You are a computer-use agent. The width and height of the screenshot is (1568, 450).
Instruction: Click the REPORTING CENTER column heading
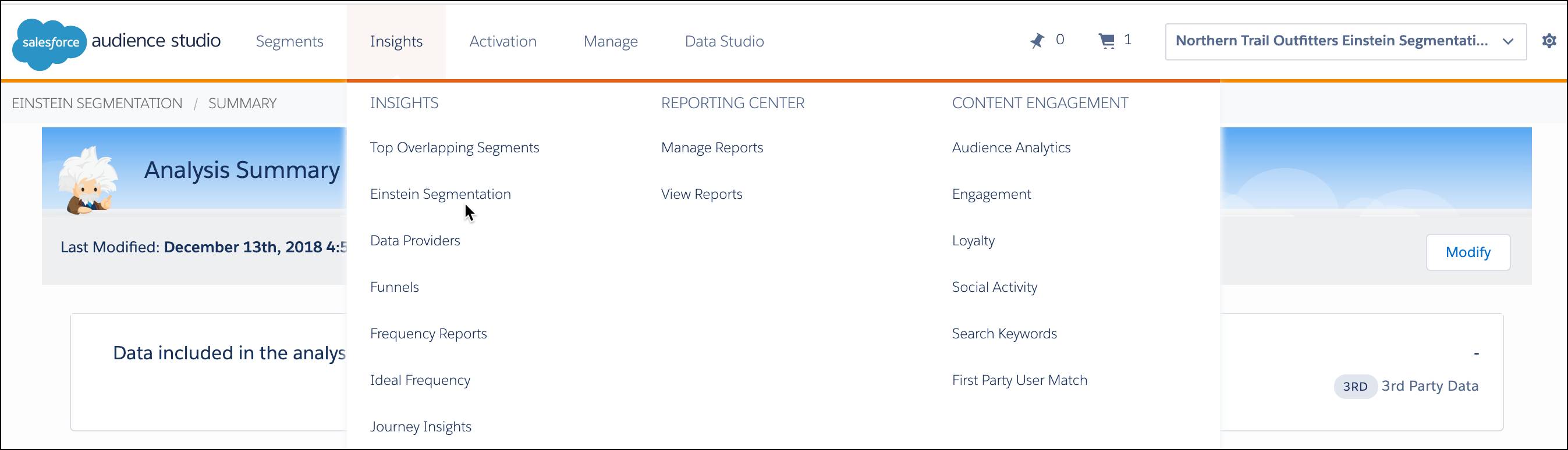(732, 103)
